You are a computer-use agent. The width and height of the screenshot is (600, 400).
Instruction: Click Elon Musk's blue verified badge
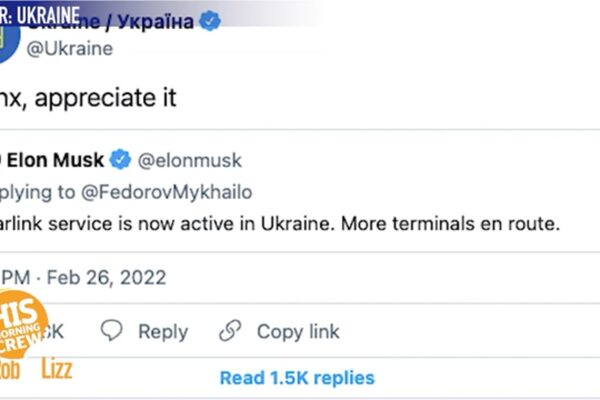click(x=121, y=159)
